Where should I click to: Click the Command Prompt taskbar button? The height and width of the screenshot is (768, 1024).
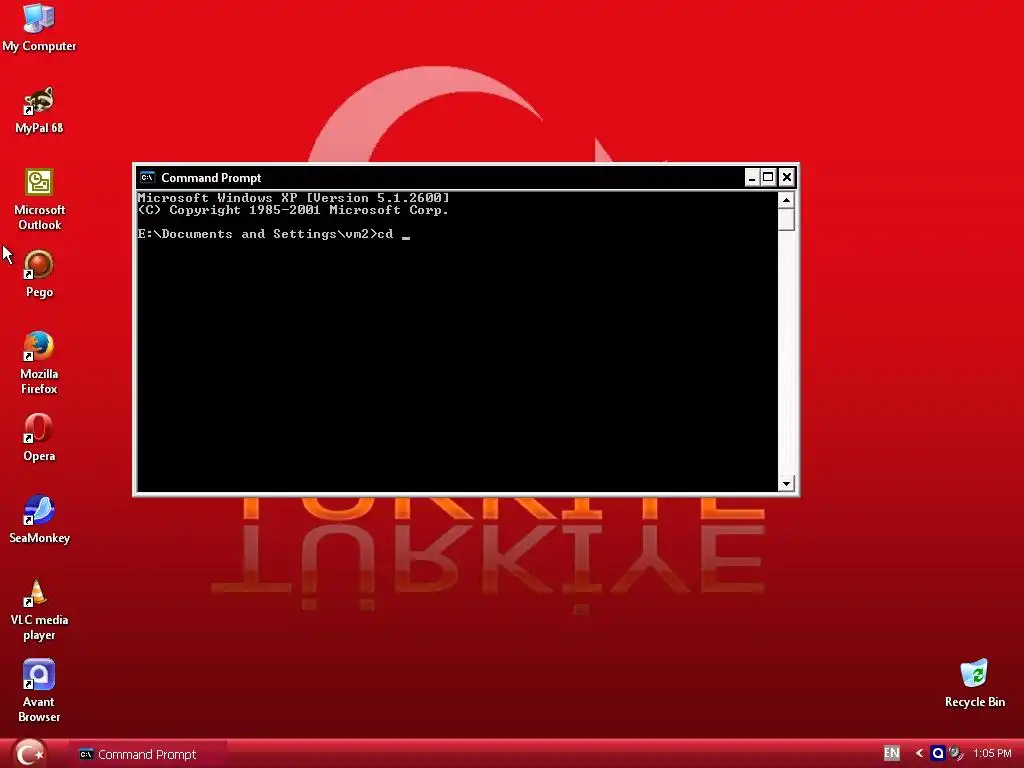[x=148, y=754]
